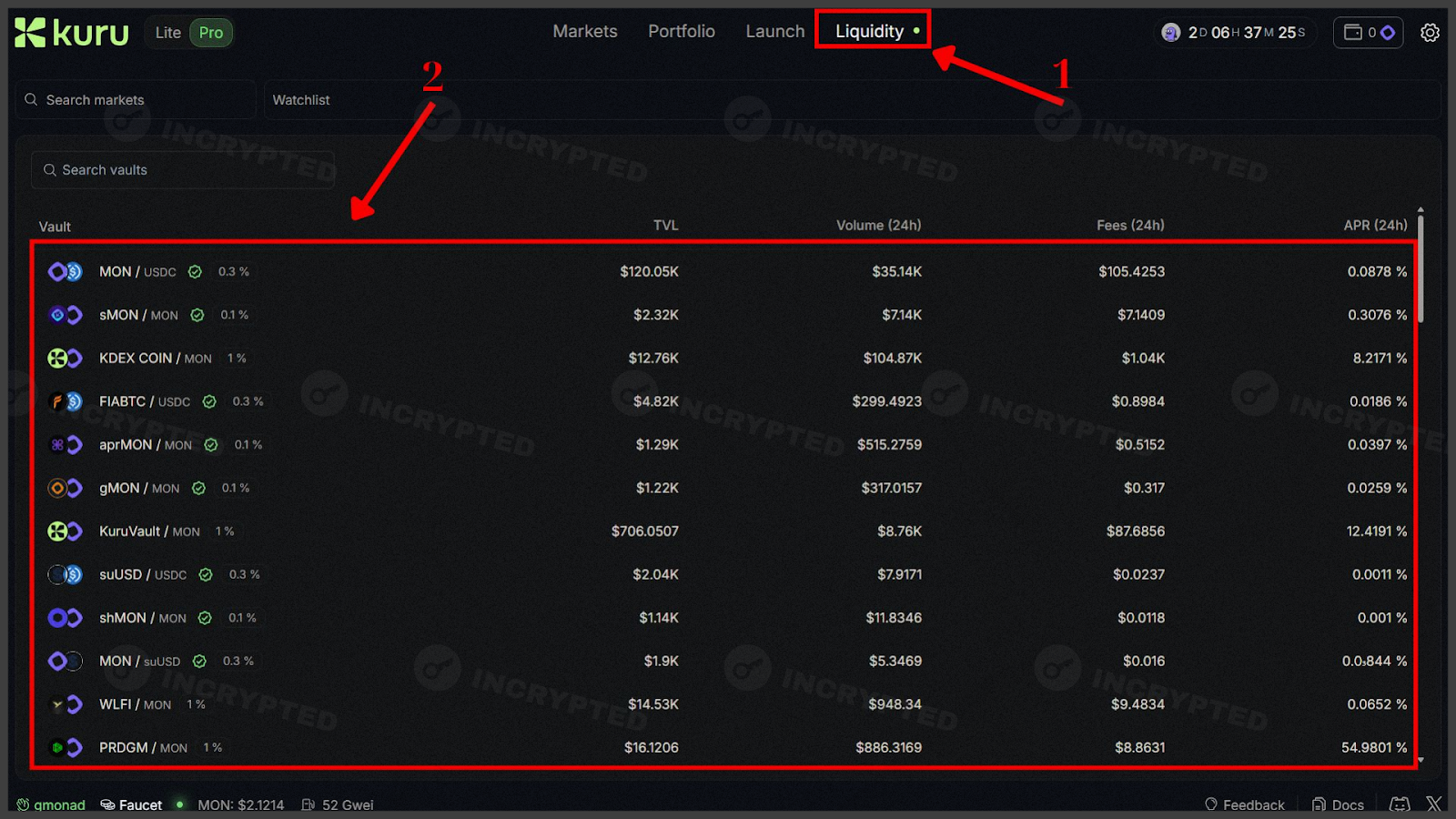The height and width of the screenshot is (819, 1456).
Task: Click the 0.3 % fee tag on MON / USDC
Action: [x=234, y=271]
